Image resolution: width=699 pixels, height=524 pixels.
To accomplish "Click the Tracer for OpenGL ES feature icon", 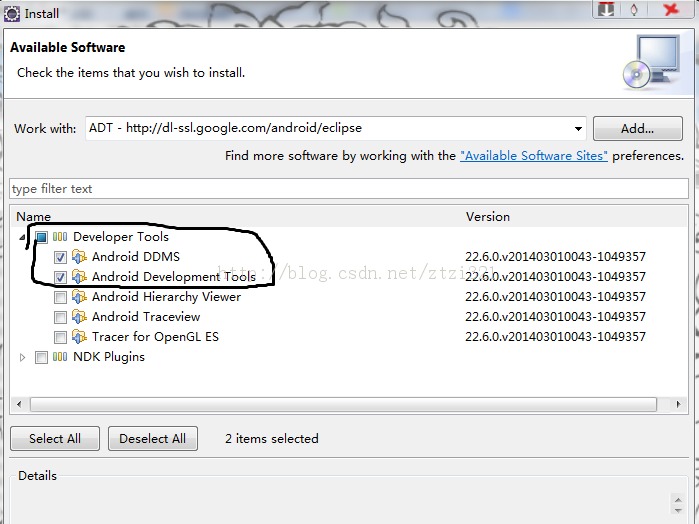I will (79, 337).
